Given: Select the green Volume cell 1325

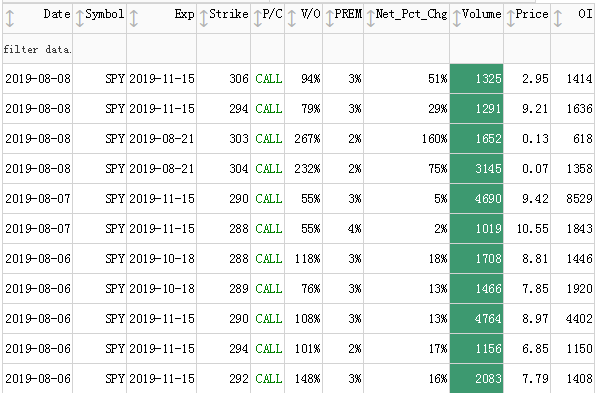Looking at the screenshot, I should [x=477, y=78].
